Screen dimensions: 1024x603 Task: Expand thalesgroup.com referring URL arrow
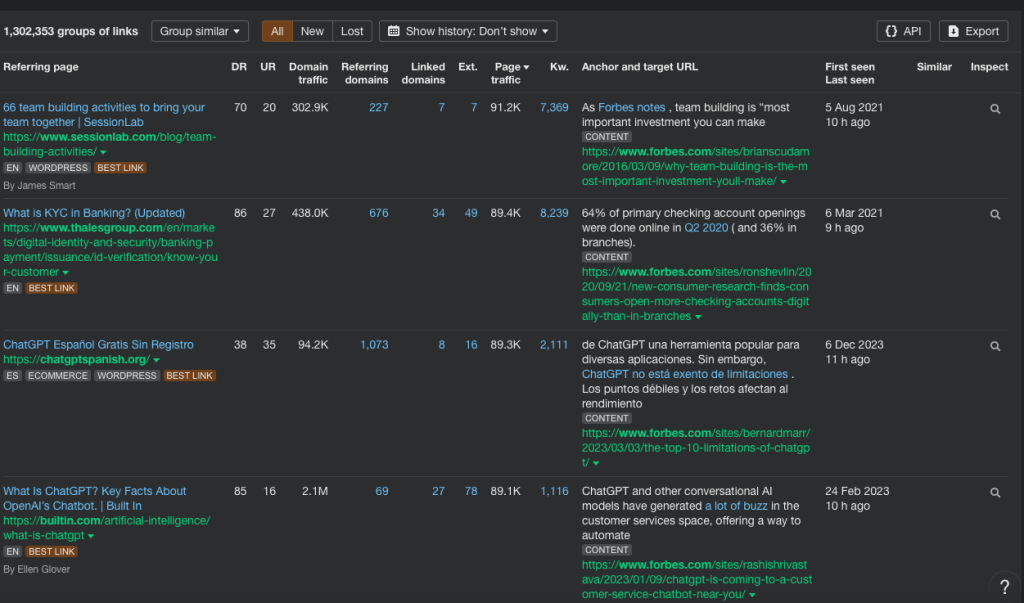click(x=65, y=272)
